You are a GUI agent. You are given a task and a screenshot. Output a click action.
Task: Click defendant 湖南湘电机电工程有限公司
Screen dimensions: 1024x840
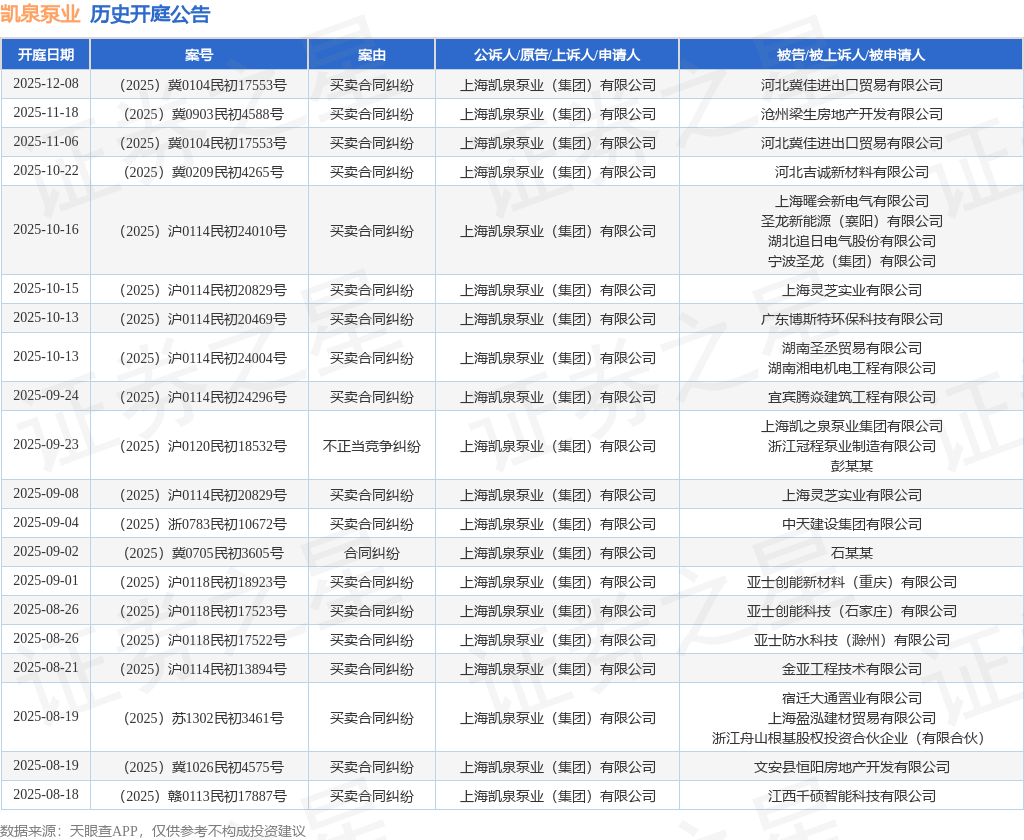[852, 368]
